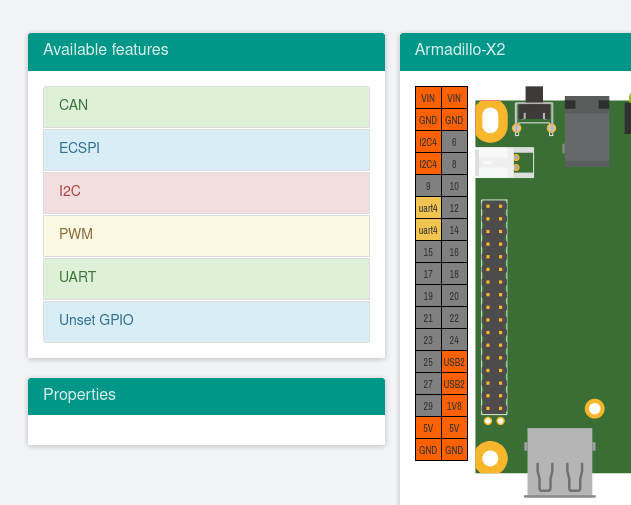This screenshot has height=505, width=631.
Task: Click the uart4 pin beside pin 14
Action: (428, 230)
